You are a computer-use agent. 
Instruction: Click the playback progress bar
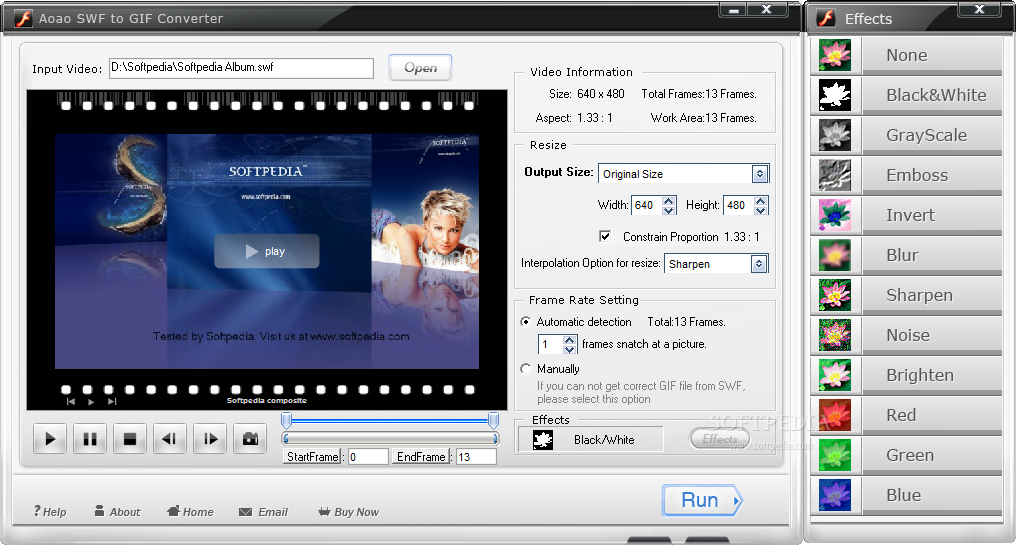(390, 439)
